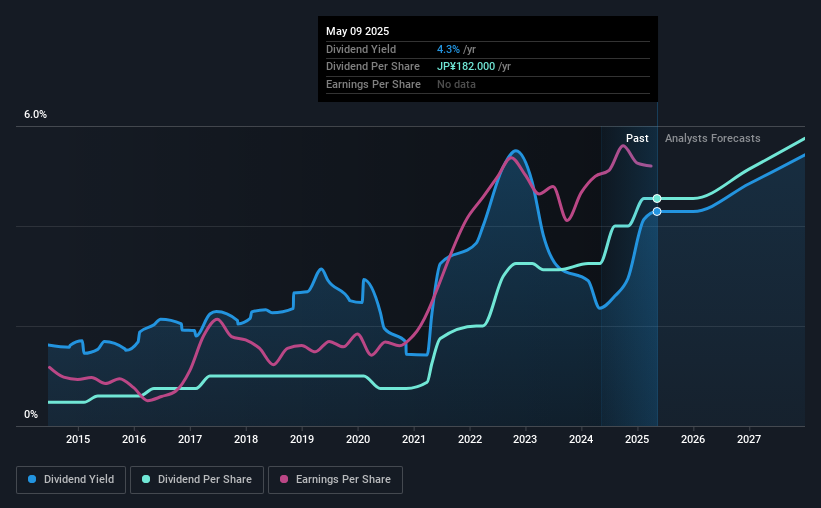Select the blue dividend yield data marker
The height and width of the screenshot is (508, 821).
tap(657, 212)
